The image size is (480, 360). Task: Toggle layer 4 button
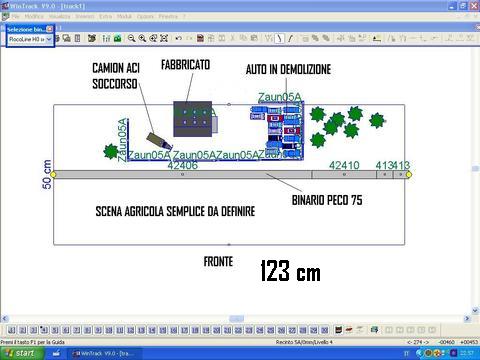click(44, 330)
